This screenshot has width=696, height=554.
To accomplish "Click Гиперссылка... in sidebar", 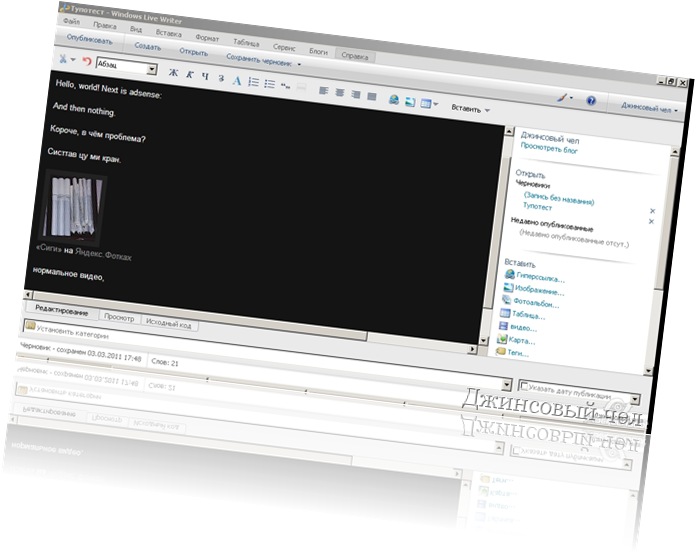I will click(540, 277).
